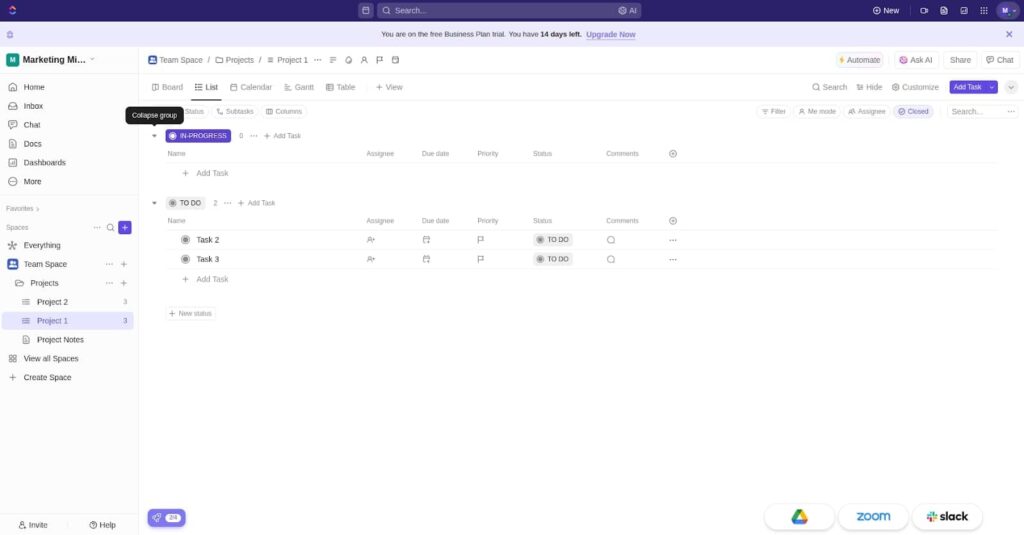Open the video clip recorder icon
This screenshot has width=1024, height=535.
coord(923,10)
